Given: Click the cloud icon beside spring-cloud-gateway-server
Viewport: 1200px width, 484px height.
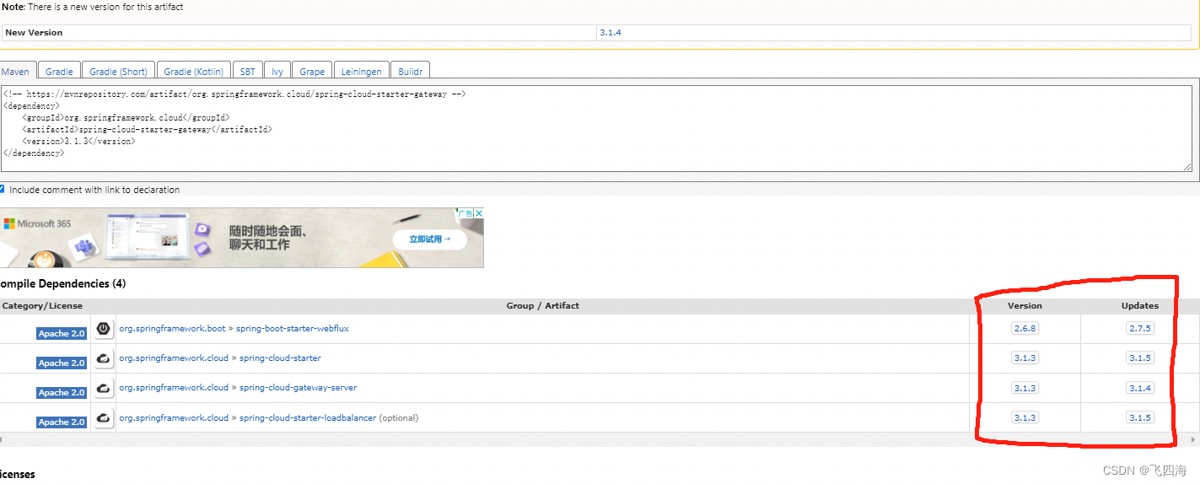Looking at the screenshot, I should (103, 388).
